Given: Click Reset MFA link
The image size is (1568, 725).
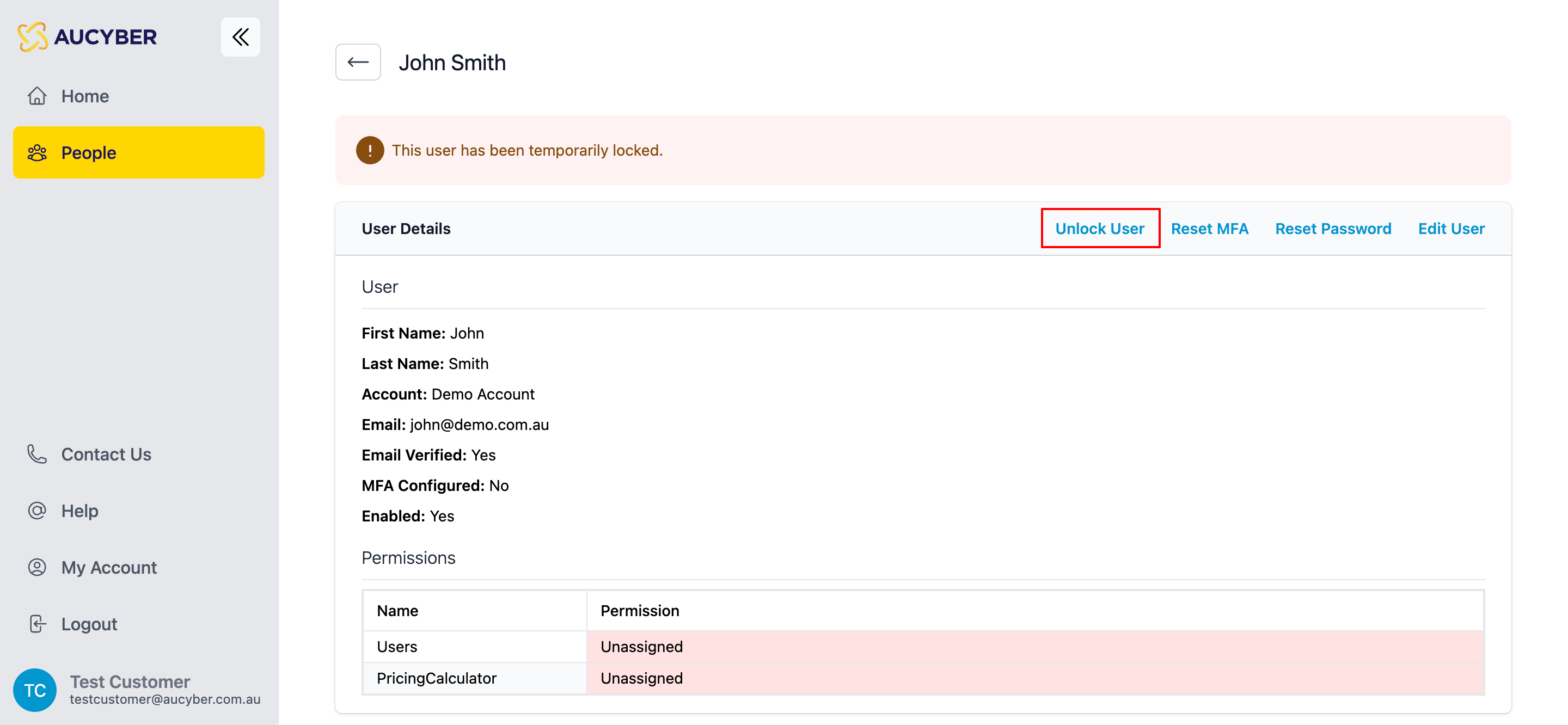Looking at the screenshot, I should (1209, 229).
